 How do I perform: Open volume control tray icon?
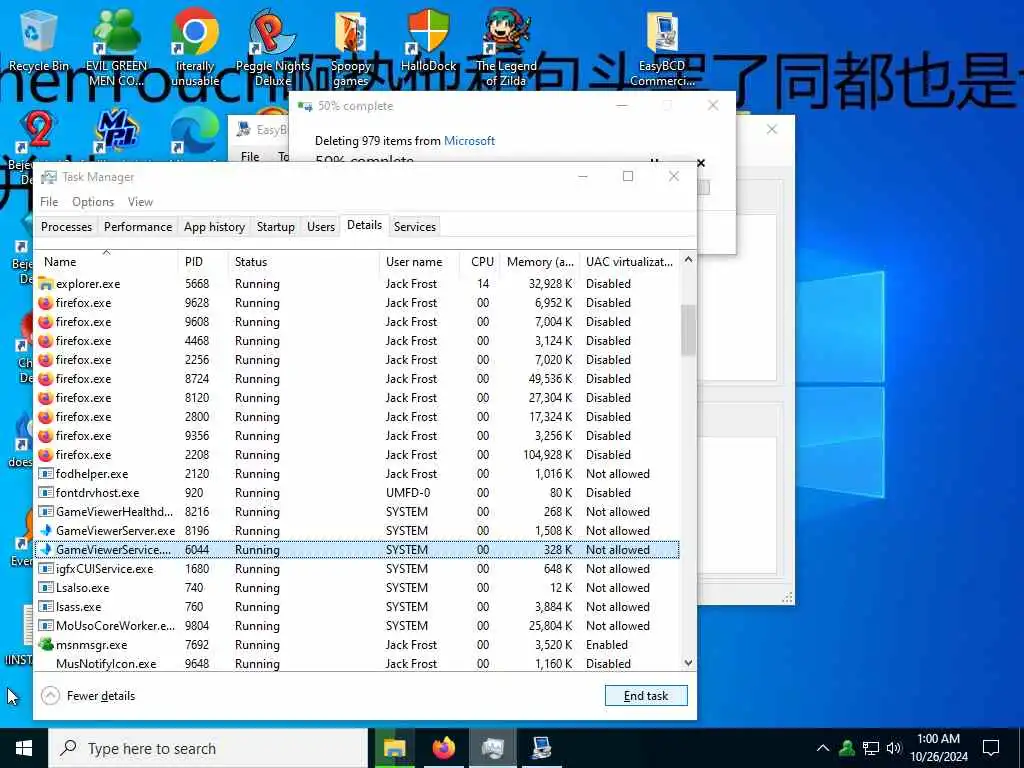pos(894,748)
